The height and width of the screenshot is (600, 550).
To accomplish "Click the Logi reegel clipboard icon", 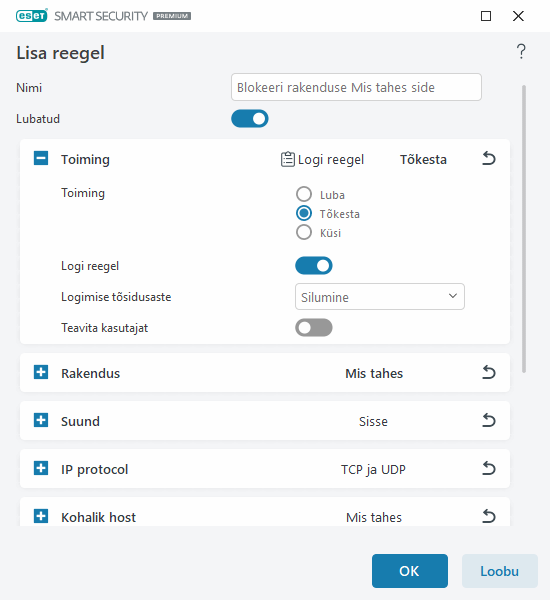I will tap(288, 159).
